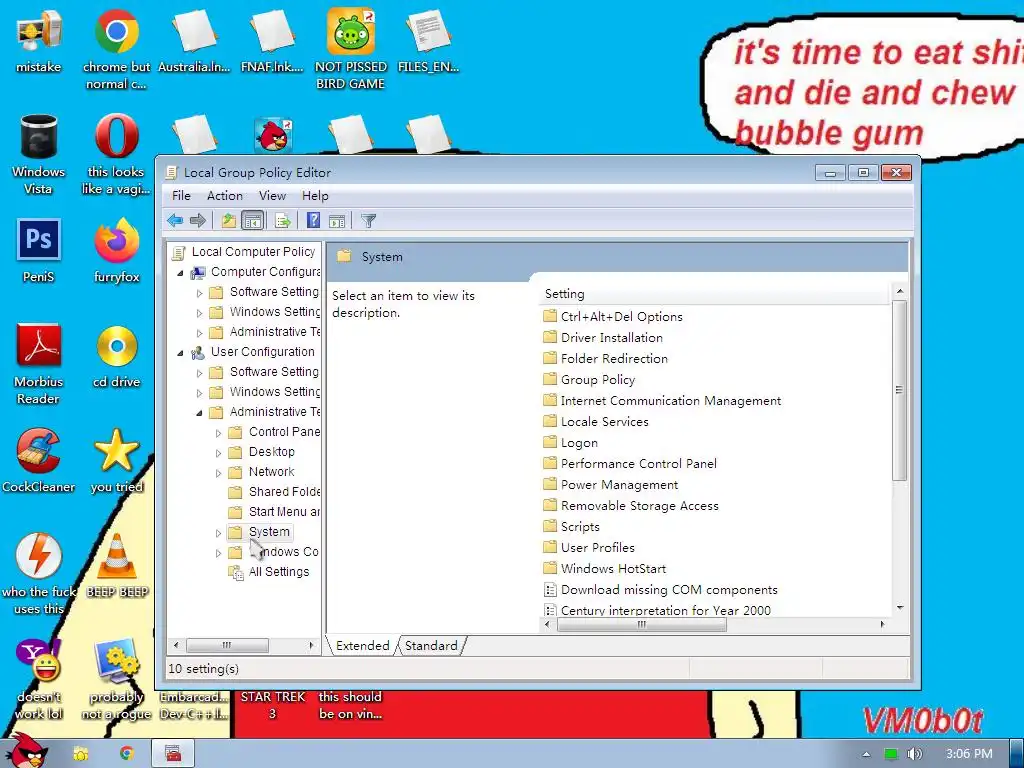Click the Filter funnel toolbar icon
This screenshot has height=768, width=1024.
coord(368,221)
